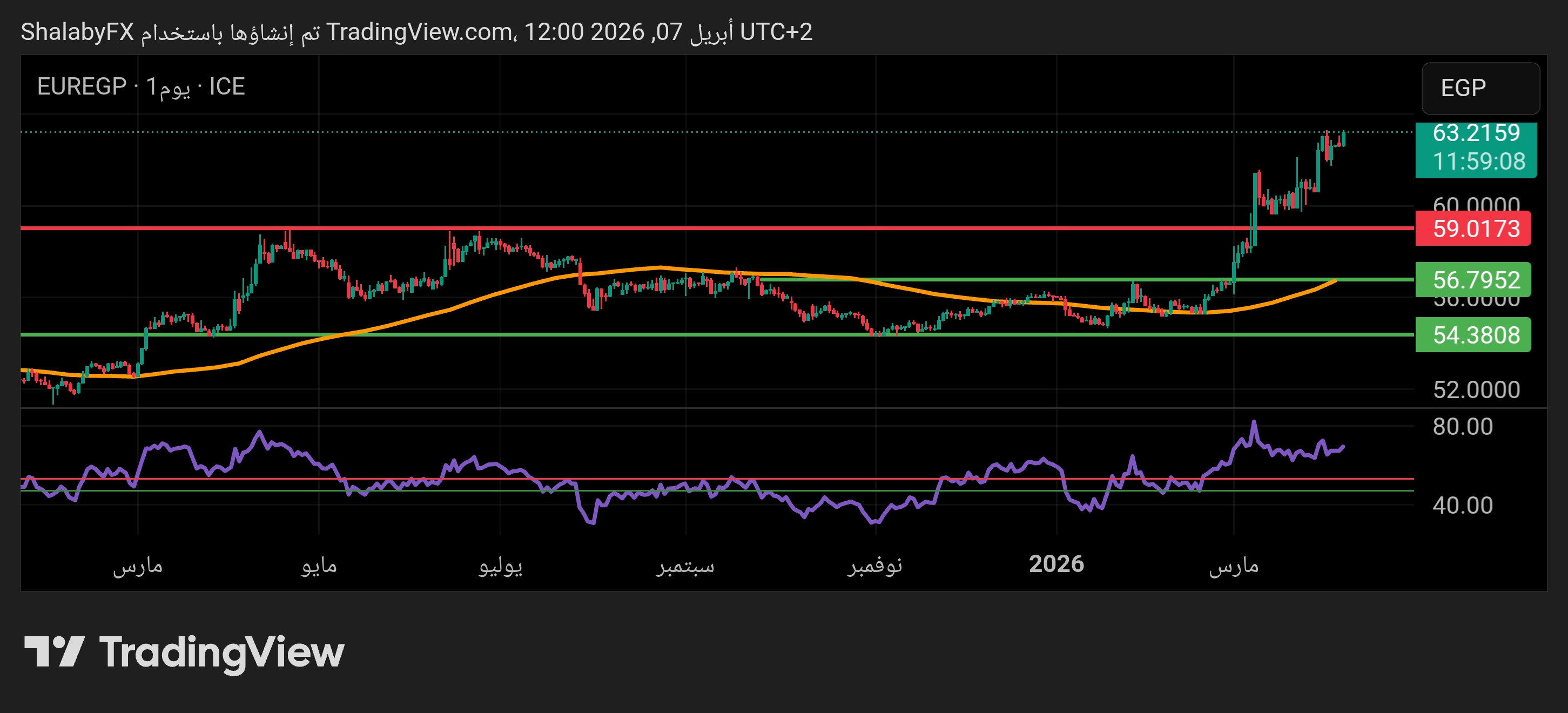The height and width of the screenshot is (713, 1568).
Task: Click the green 56.7952 price label
Action: pos(1472,280)
